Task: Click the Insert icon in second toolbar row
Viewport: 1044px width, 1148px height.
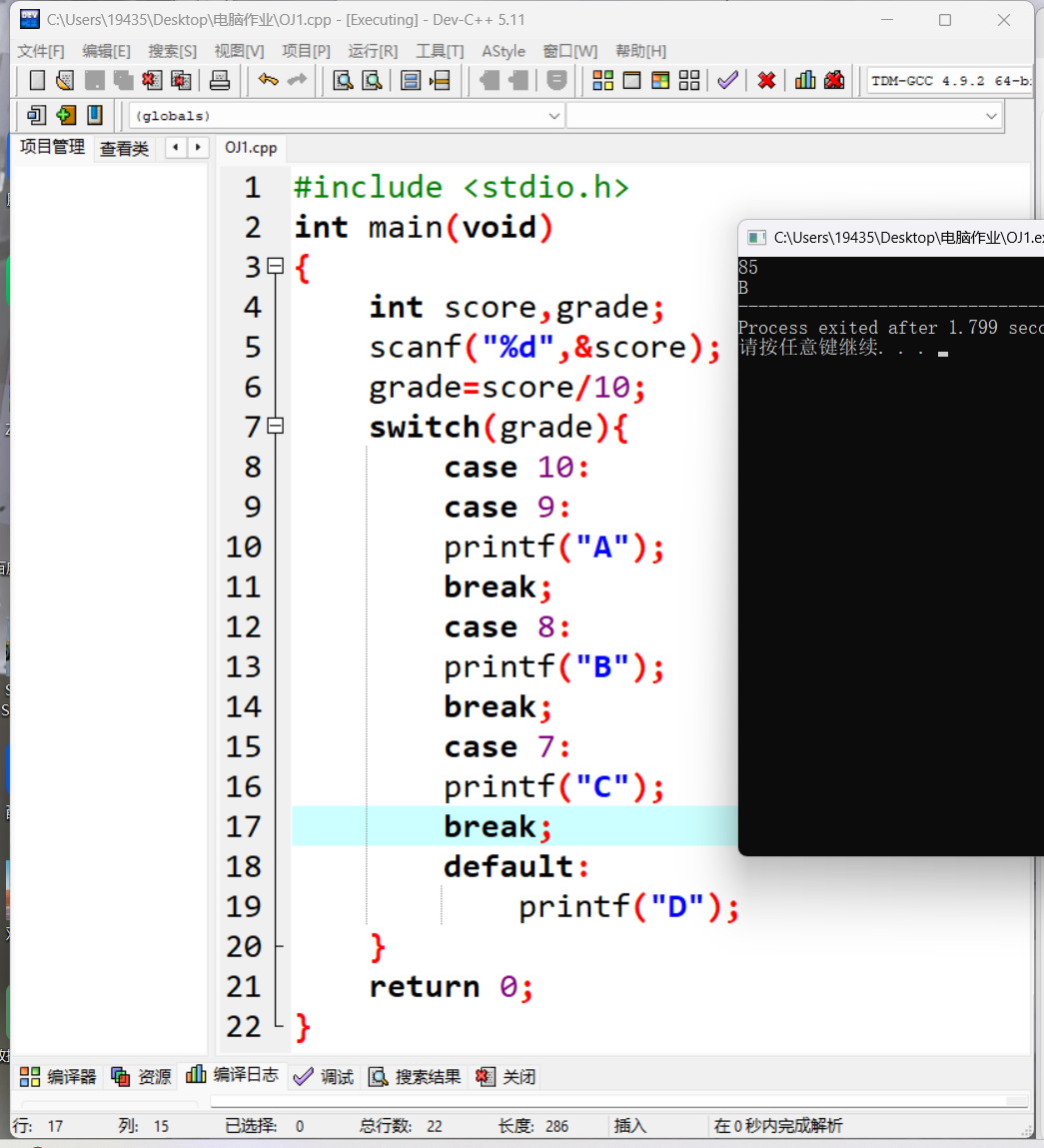Action: point(36,115)
